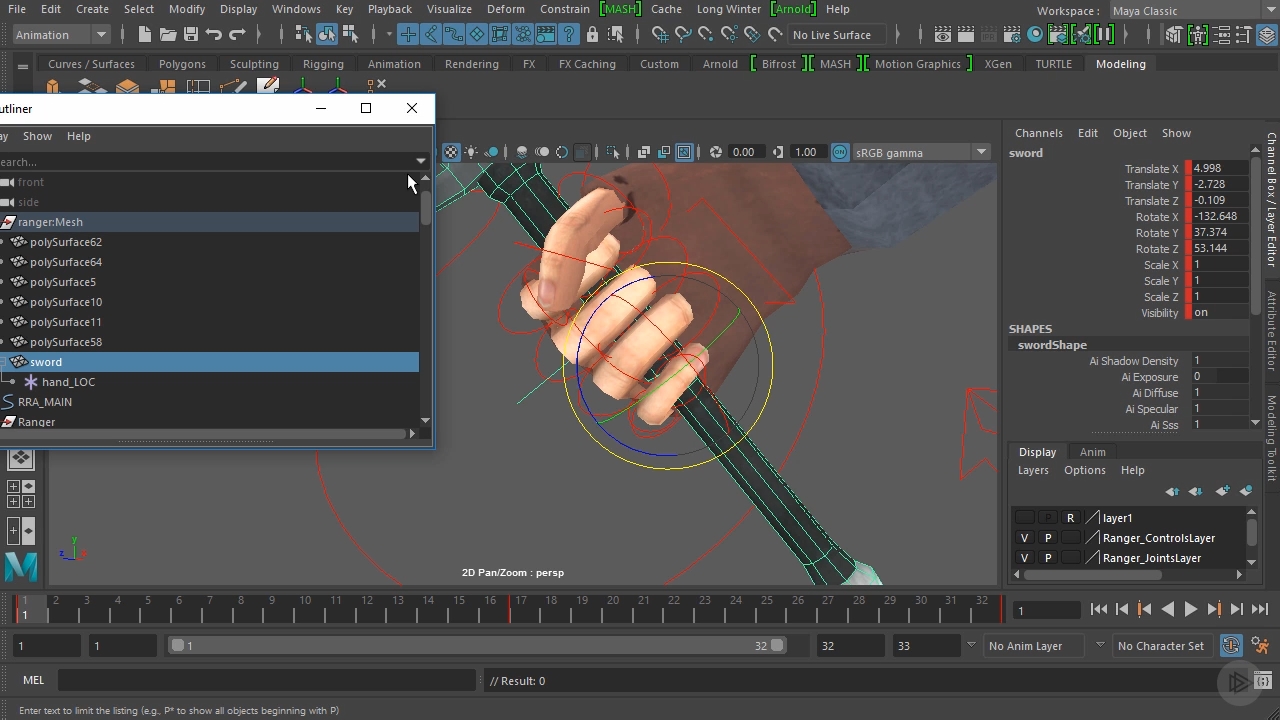Toggle the Character Controls icon in status line

coord(1197,34)
